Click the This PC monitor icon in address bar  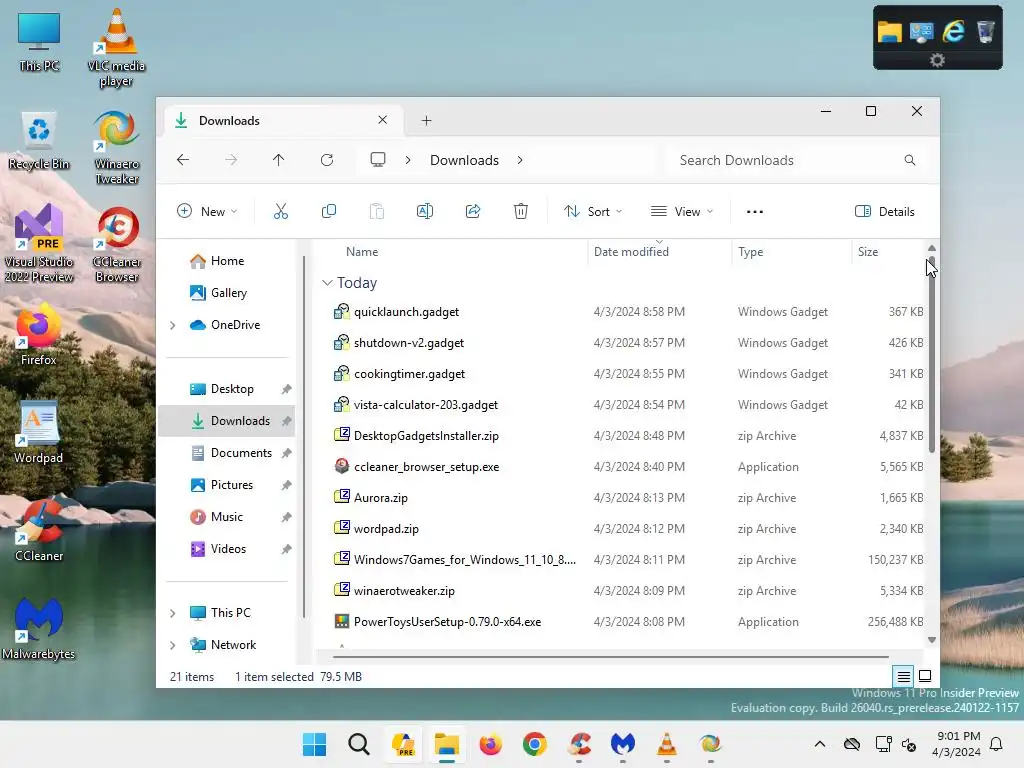tap(377, 160)
